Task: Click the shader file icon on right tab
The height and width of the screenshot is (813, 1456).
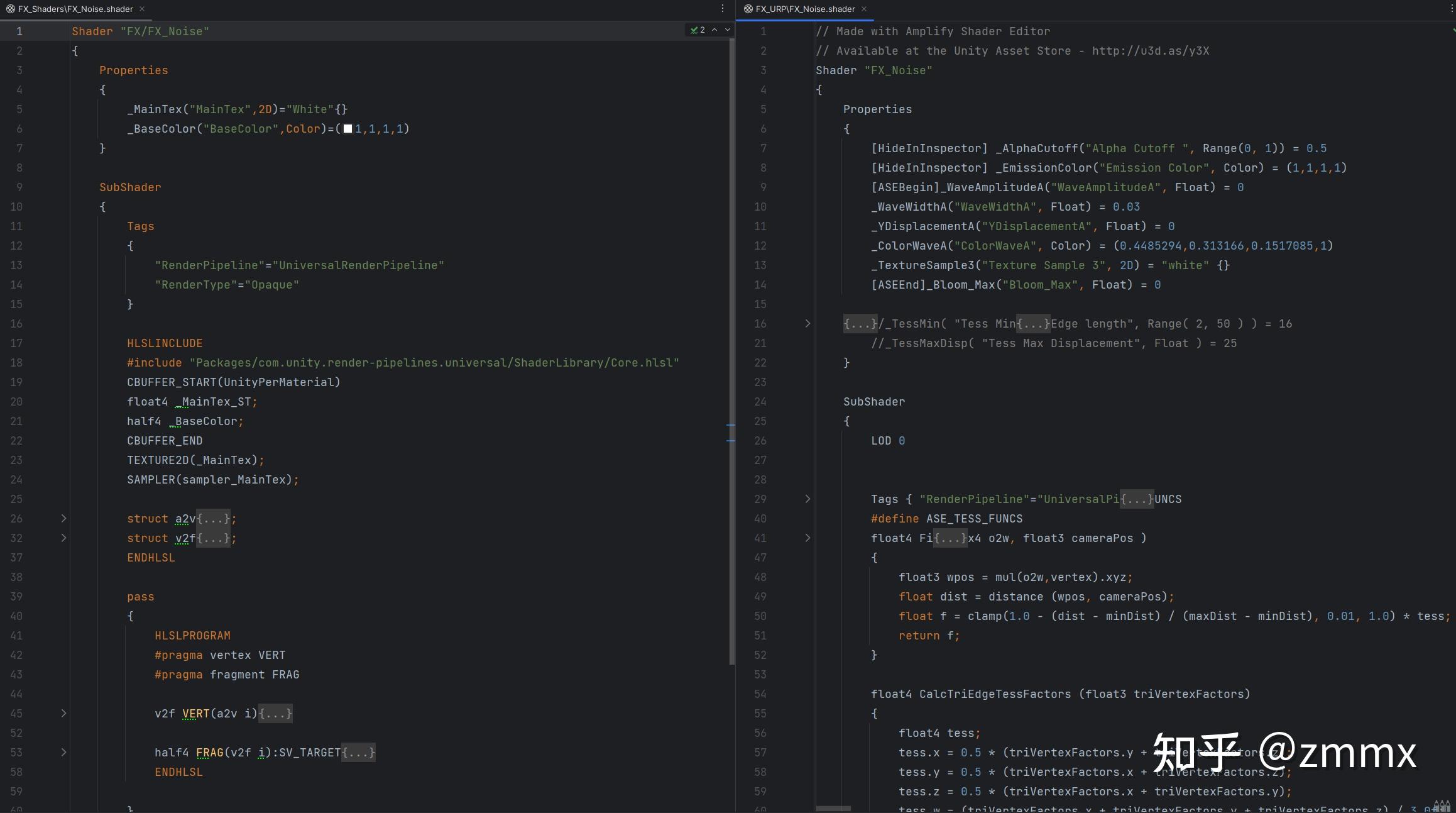Action: 748,9
